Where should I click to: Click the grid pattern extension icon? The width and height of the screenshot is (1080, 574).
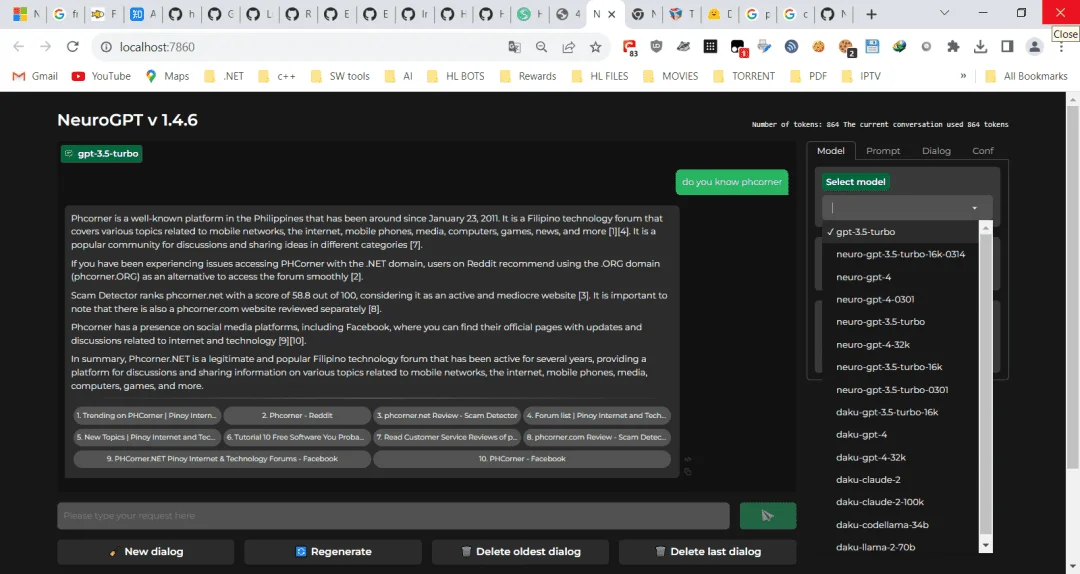tap(710, 47)
